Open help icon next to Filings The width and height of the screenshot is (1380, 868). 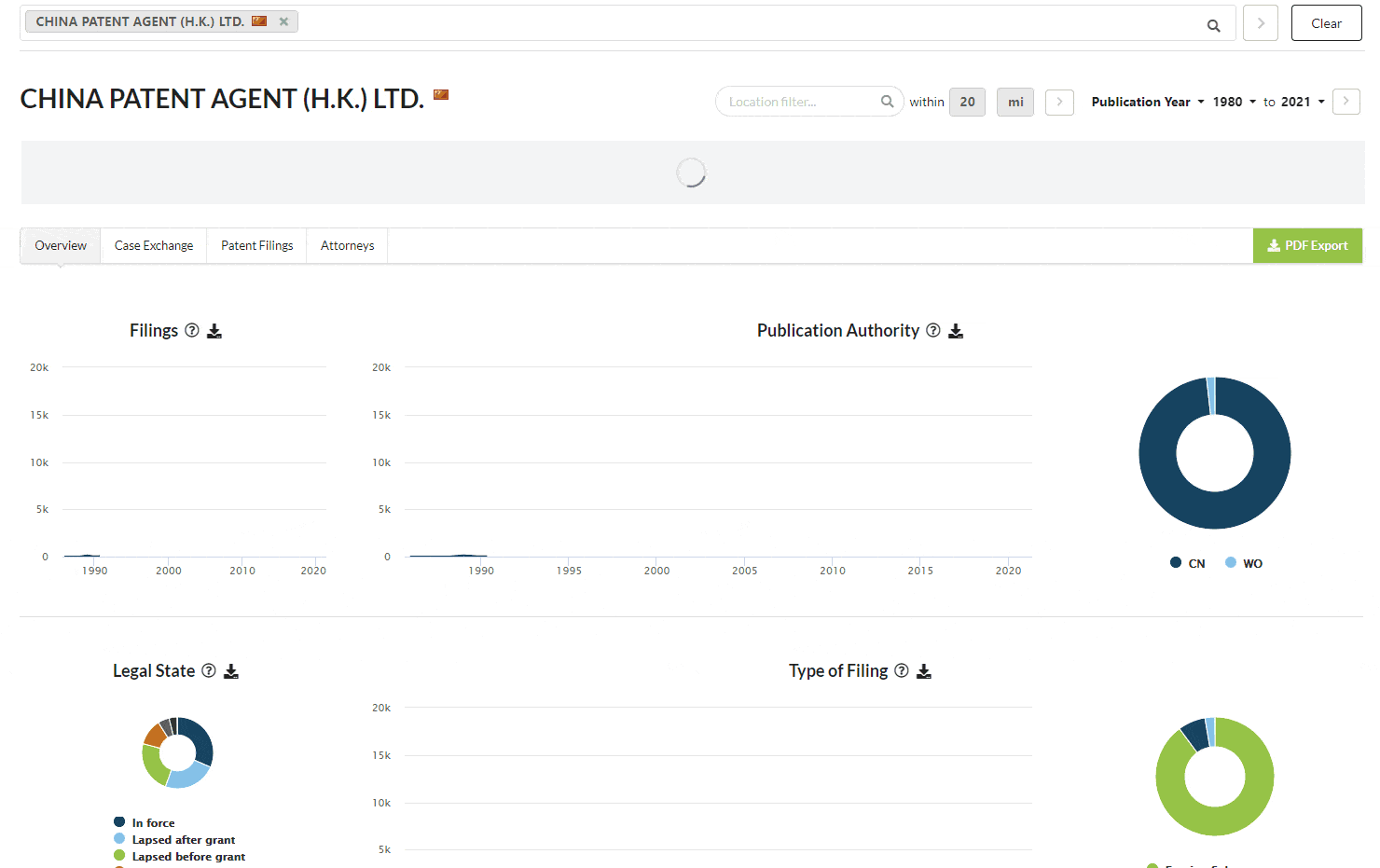(x=192, y=330)
